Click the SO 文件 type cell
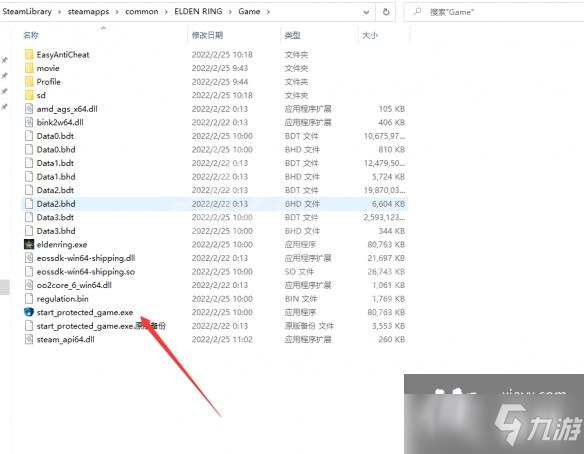 coord(299,272)
